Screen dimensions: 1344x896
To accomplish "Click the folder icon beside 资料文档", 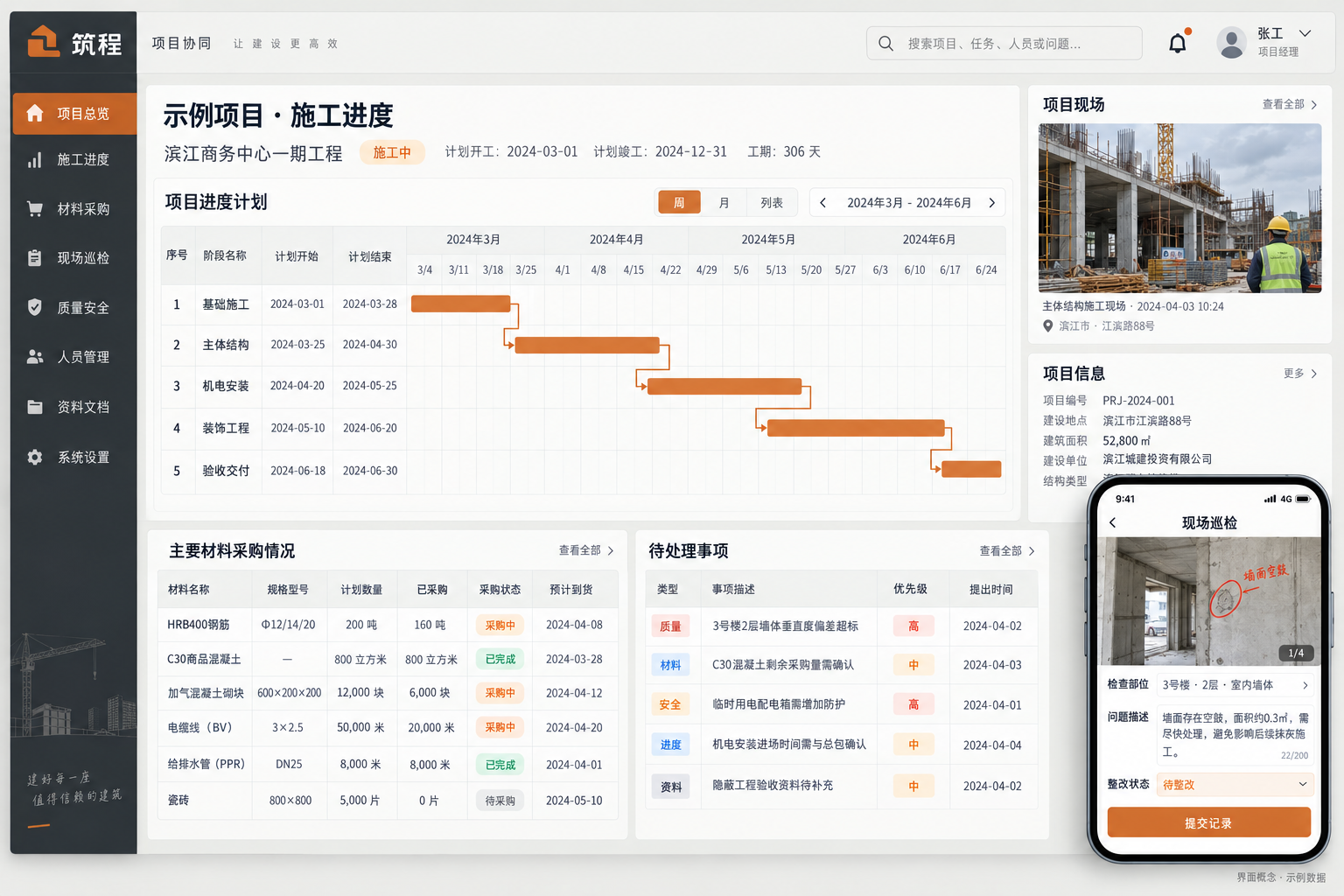I will click(35, 407).
